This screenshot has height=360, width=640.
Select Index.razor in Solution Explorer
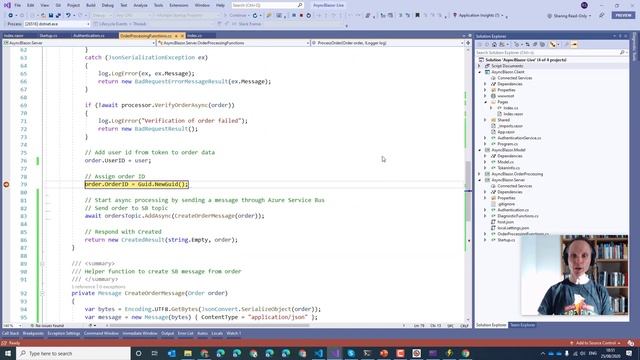[x=513, y=114]
